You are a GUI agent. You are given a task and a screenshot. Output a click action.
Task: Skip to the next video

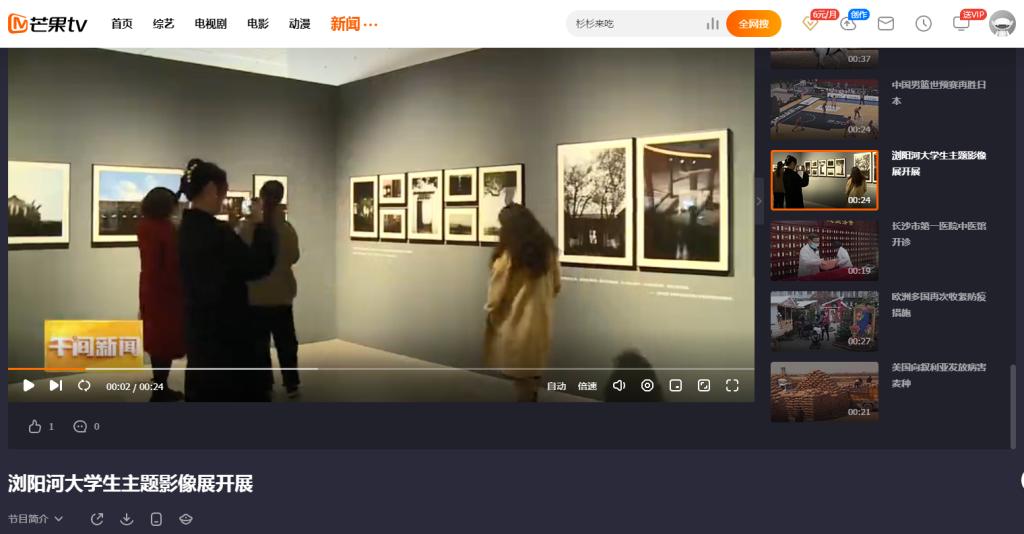[x=56, y=386]
